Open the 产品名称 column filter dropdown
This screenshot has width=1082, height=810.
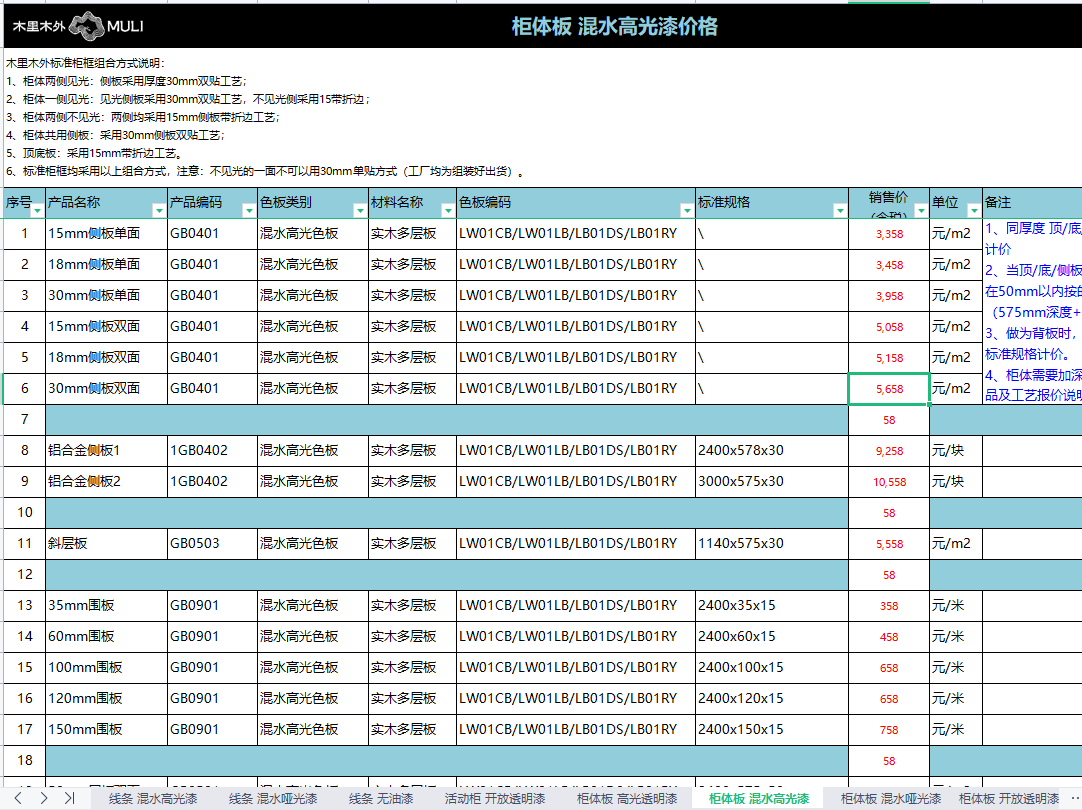tap(158, 210)
